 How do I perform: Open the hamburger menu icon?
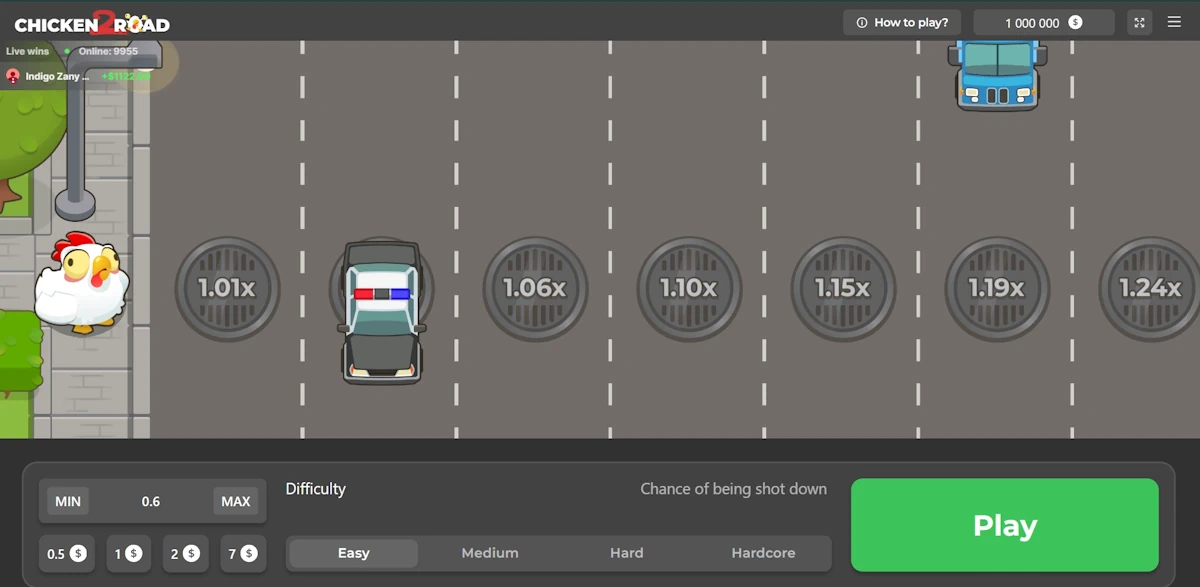point(1174,22)
